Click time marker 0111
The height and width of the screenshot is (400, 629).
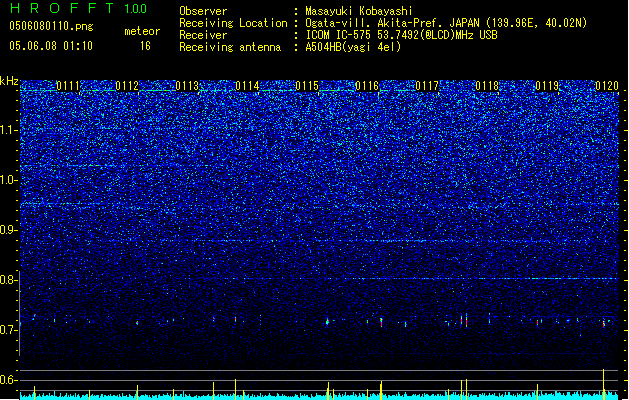pos(67,86)
